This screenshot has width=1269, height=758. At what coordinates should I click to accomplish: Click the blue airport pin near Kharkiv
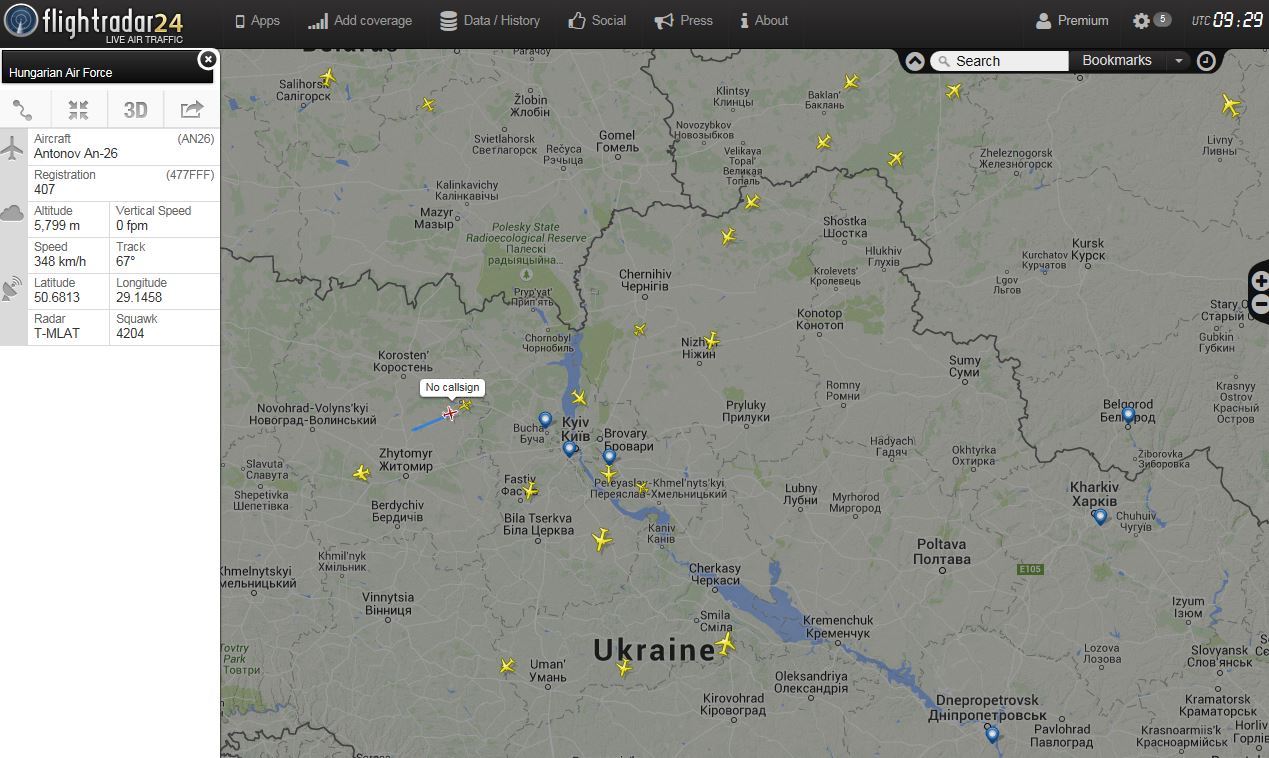tap(1100, 517)
